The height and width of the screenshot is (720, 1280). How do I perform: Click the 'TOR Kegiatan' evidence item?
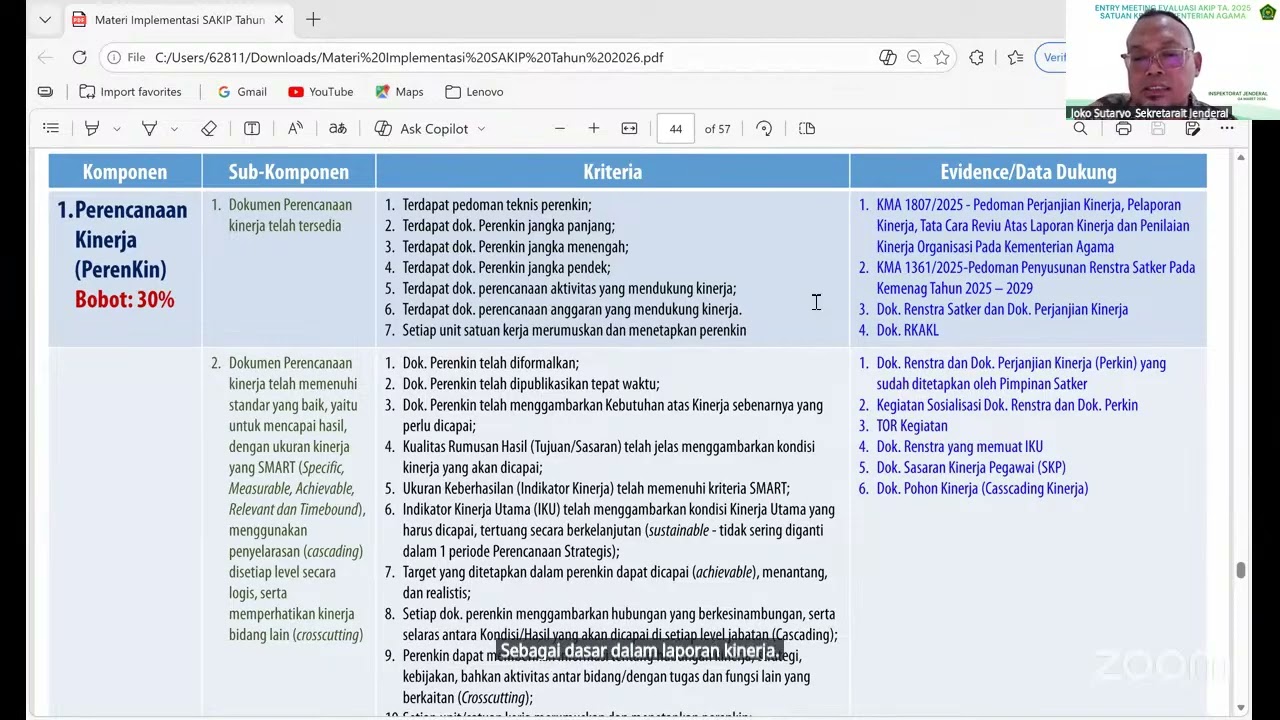[911, 426]
